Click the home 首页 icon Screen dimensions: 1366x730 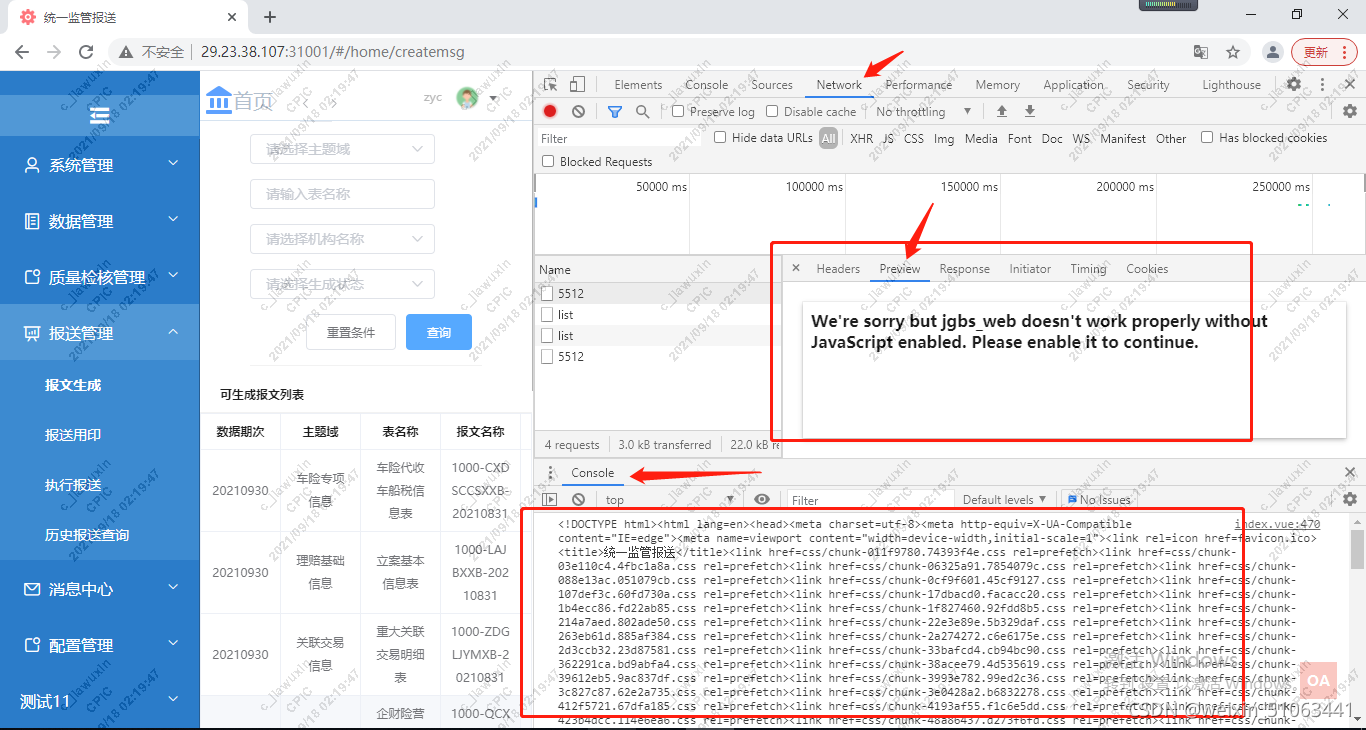[218, 99]
